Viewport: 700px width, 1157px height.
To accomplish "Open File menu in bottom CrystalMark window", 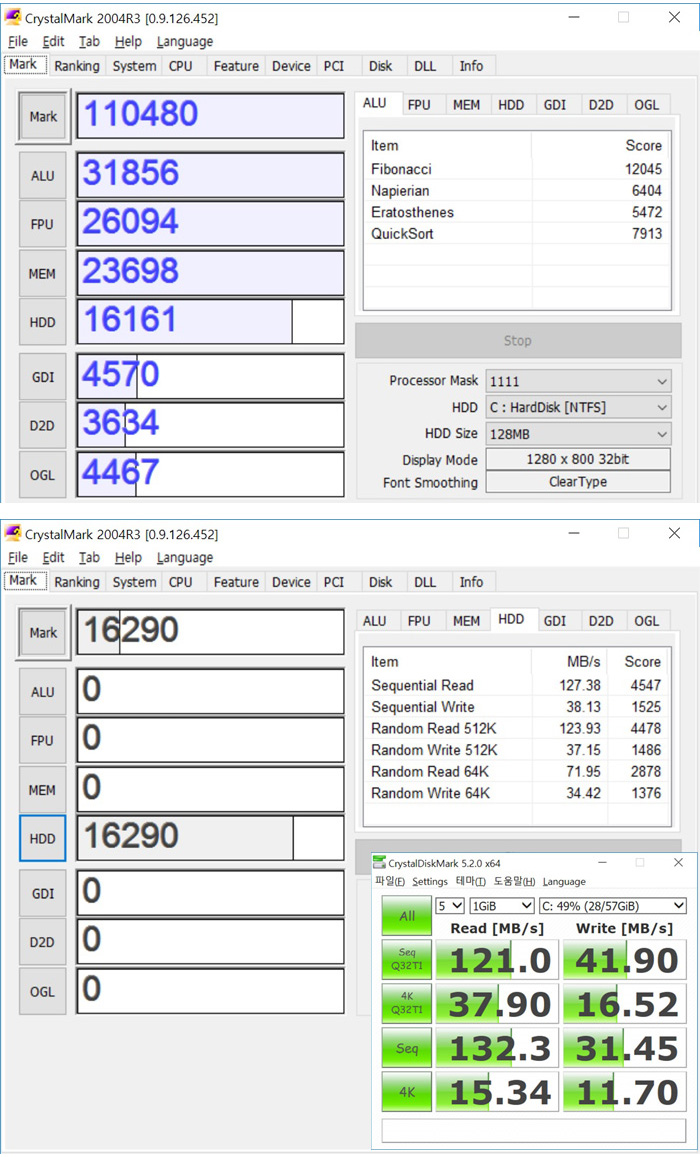I will point(18,558).
